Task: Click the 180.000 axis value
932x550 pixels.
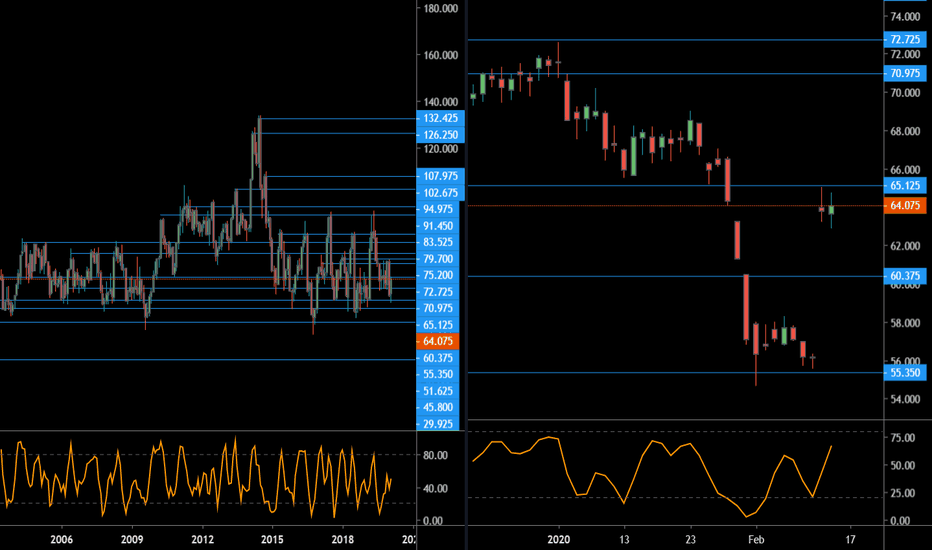Action: [440, 8]
